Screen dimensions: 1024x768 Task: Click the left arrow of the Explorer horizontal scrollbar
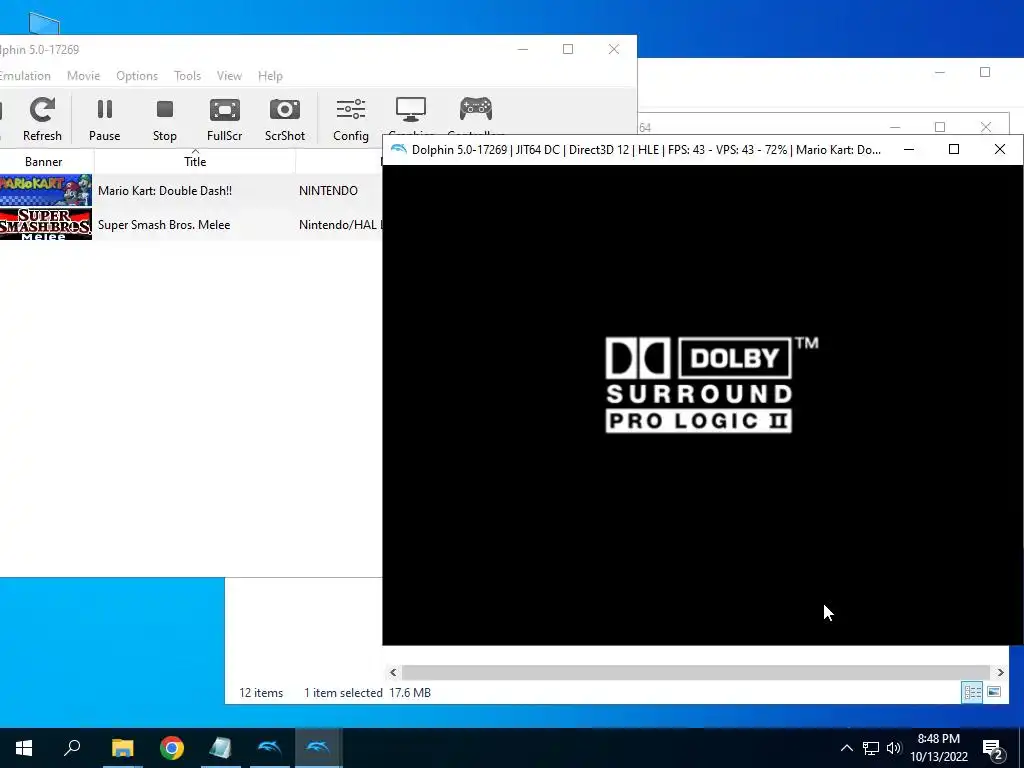point(393,672)
